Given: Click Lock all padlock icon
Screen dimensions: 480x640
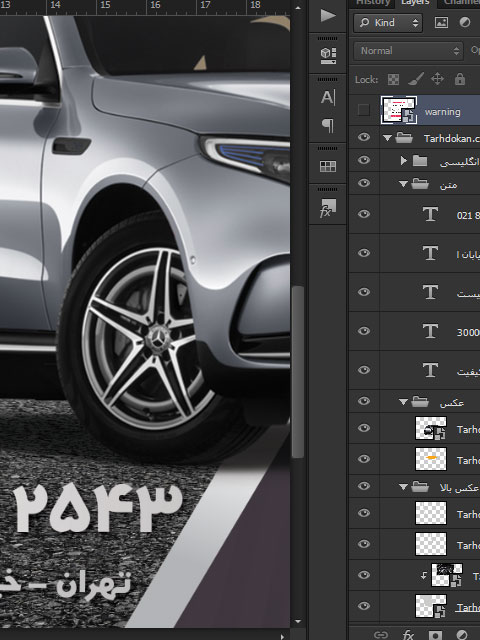Looking at the screenshot, I should (460, 79).
